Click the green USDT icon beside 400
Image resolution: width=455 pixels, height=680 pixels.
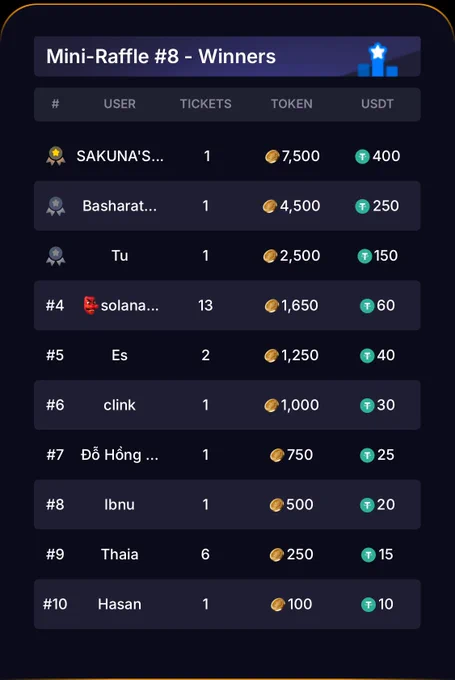click(x=362, y=157)
